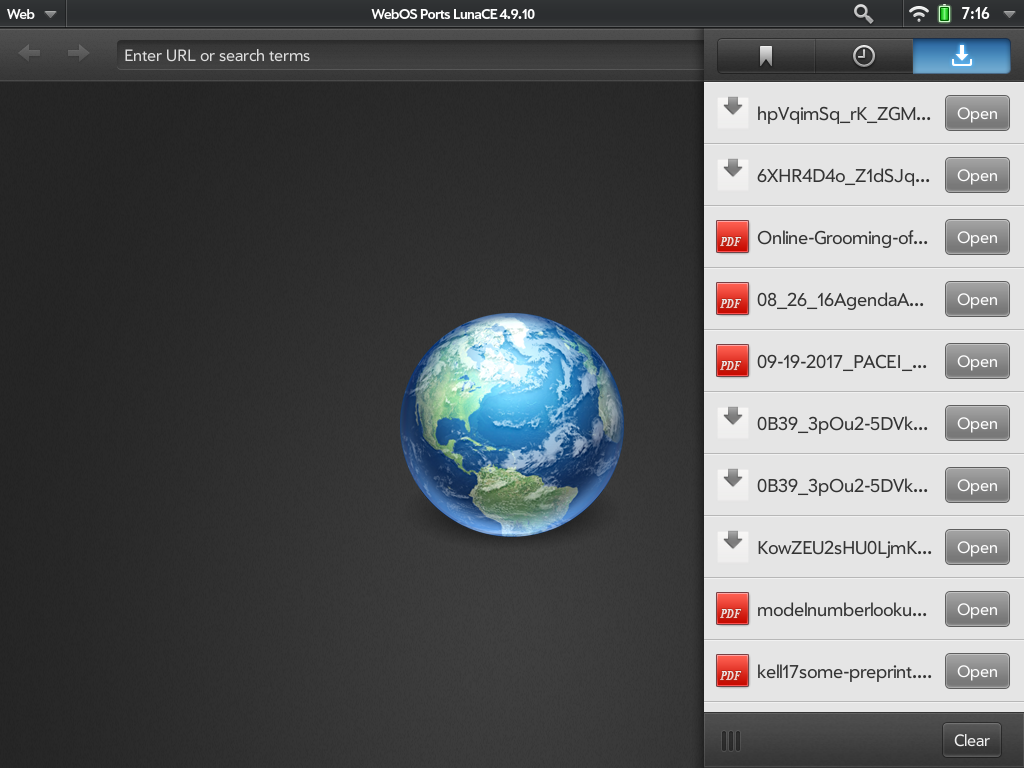Click the 7:16 clock
The height and width of the screenshot is (768, 1024).
[x=975, y=14]
